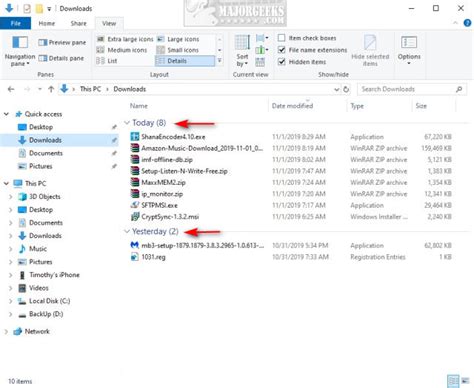Open address bar history dropdown
The height and width of the screenshot is (388, 474).
tap(337, 89)
